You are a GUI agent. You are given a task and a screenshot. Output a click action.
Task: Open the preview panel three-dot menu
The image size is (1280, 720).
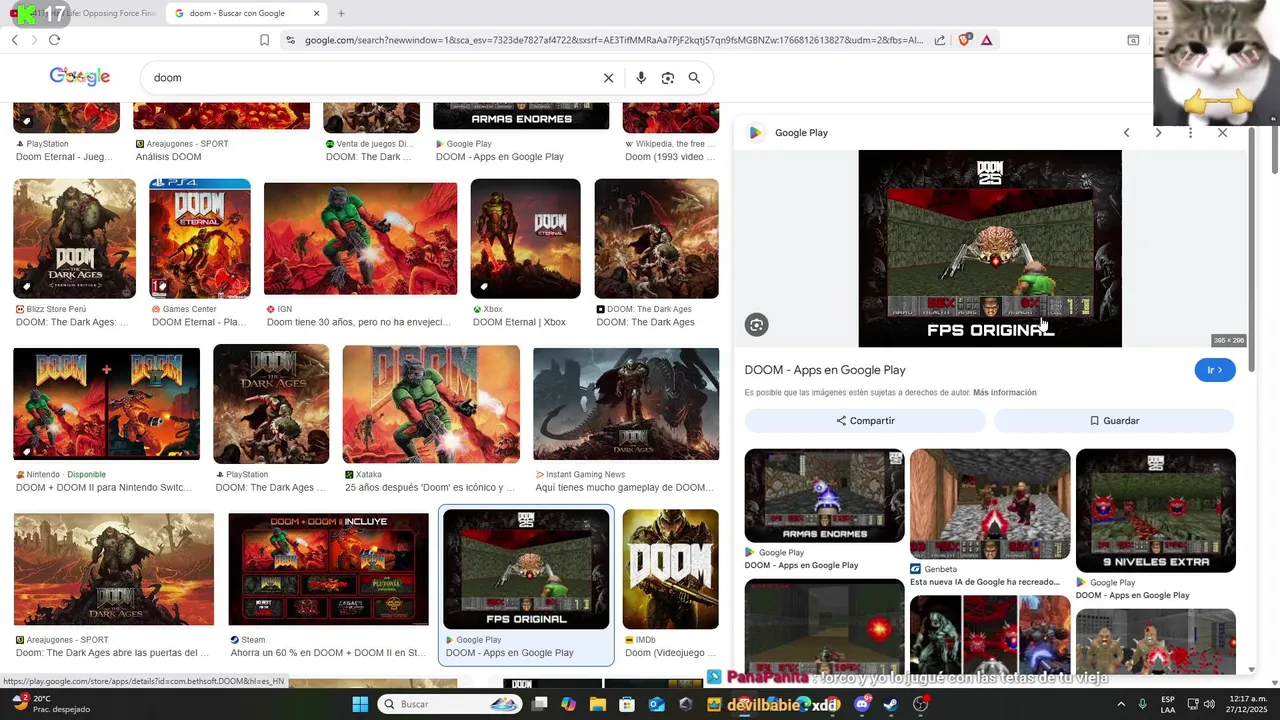coord(1190,133)
